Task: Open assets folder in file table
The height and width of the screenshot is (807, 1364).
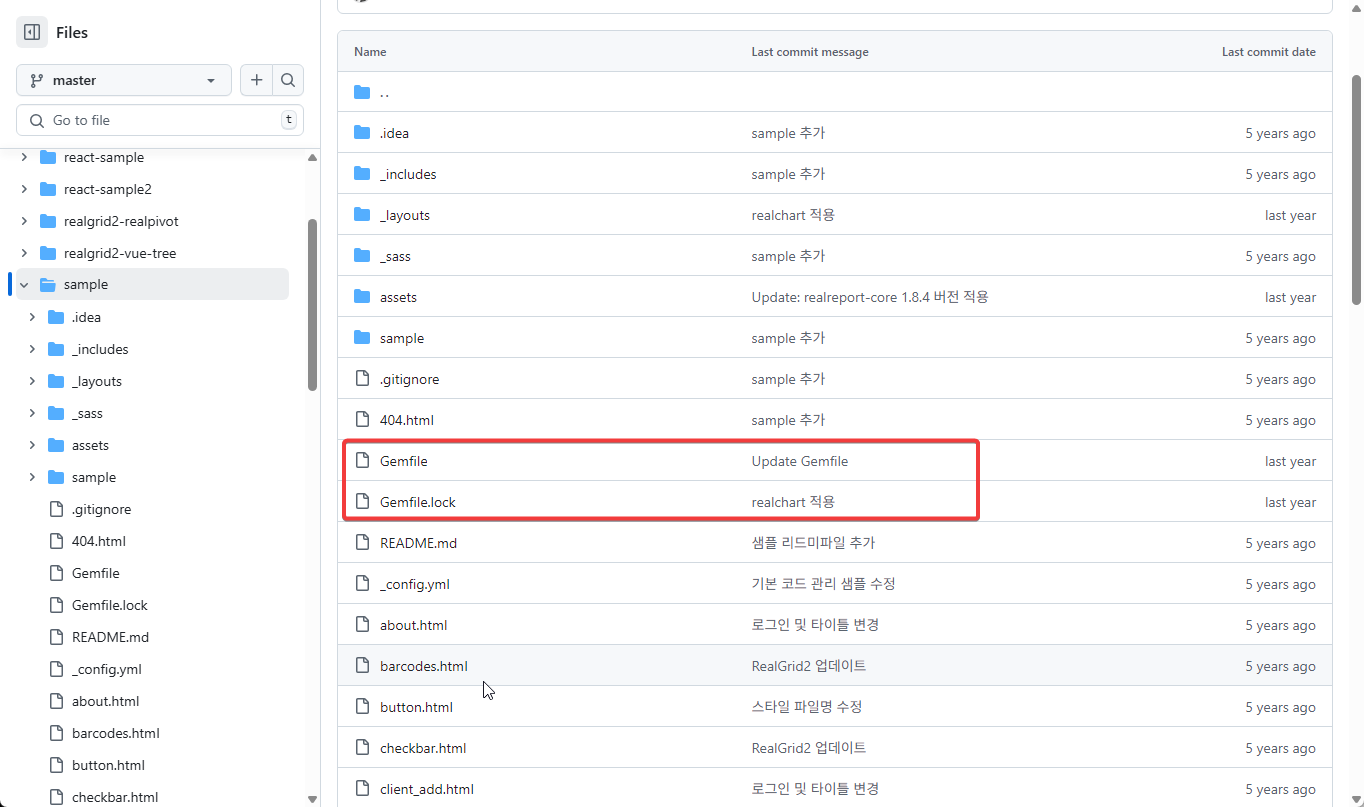Action: (398, 297)
